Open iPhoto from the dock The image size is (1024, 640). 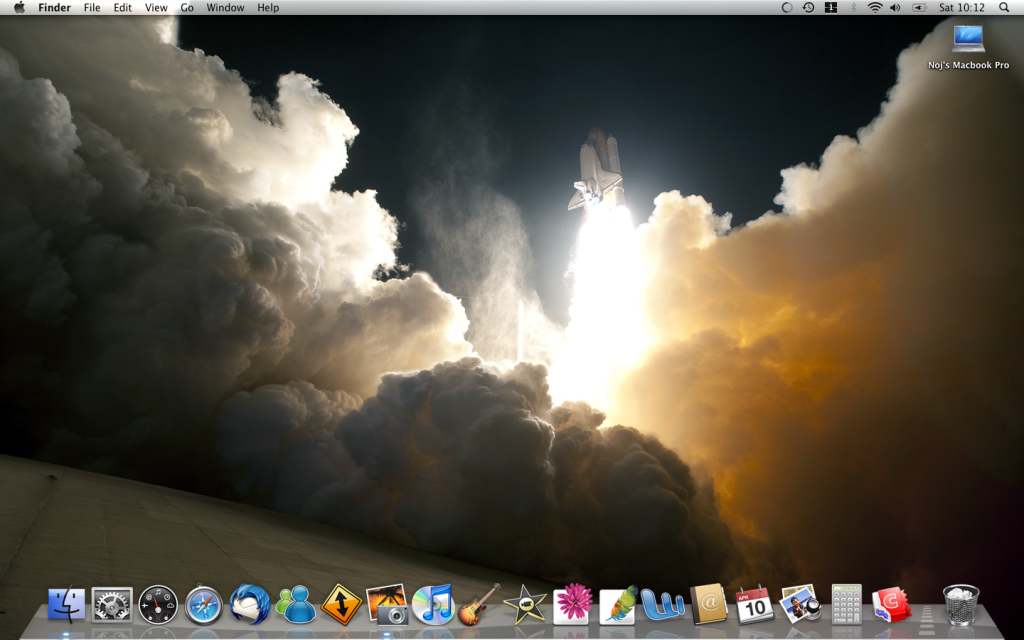pyautogui.click(x=386, y=605)
